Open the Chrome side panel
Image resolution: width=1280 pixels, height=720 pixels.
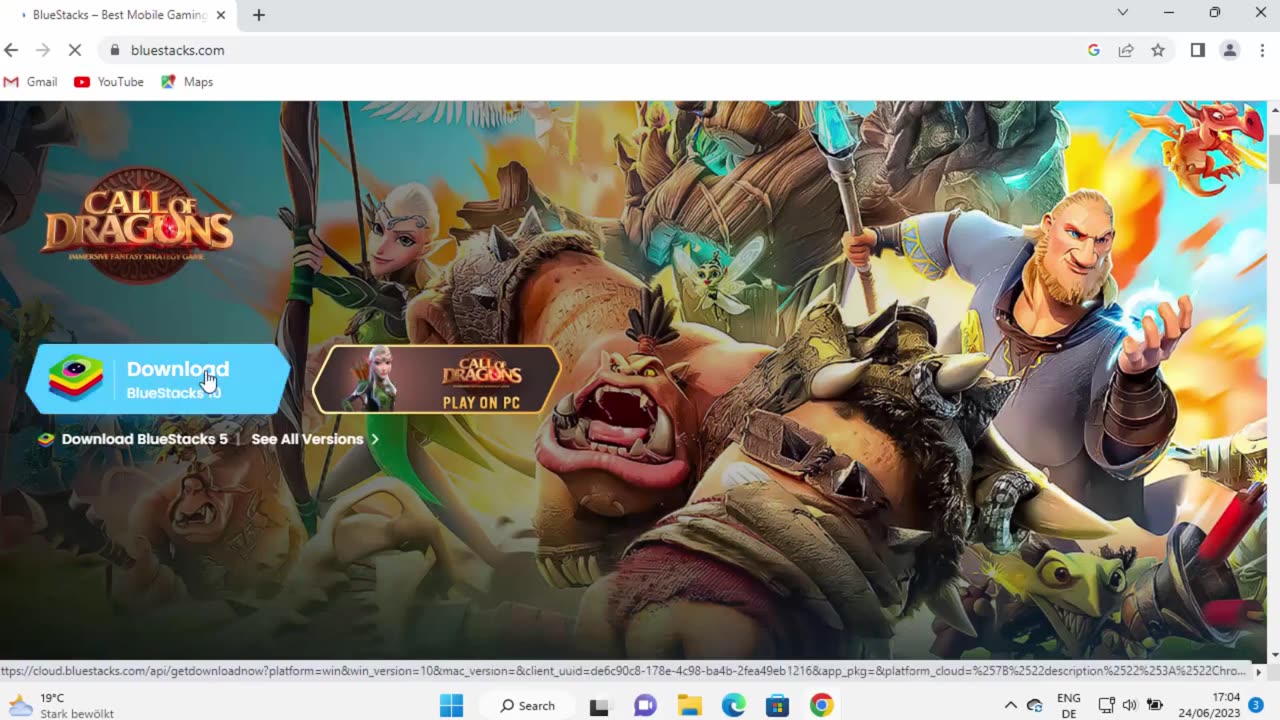[1198, 50]
